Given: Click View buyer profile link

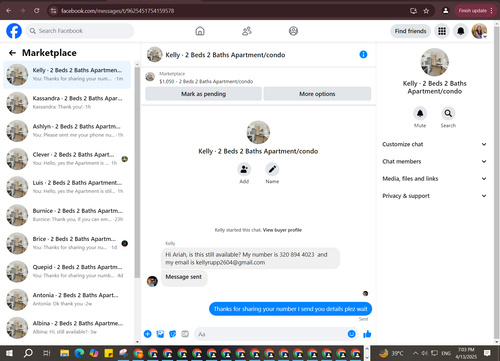Looking at the screenshot, I should pos(282,230).
